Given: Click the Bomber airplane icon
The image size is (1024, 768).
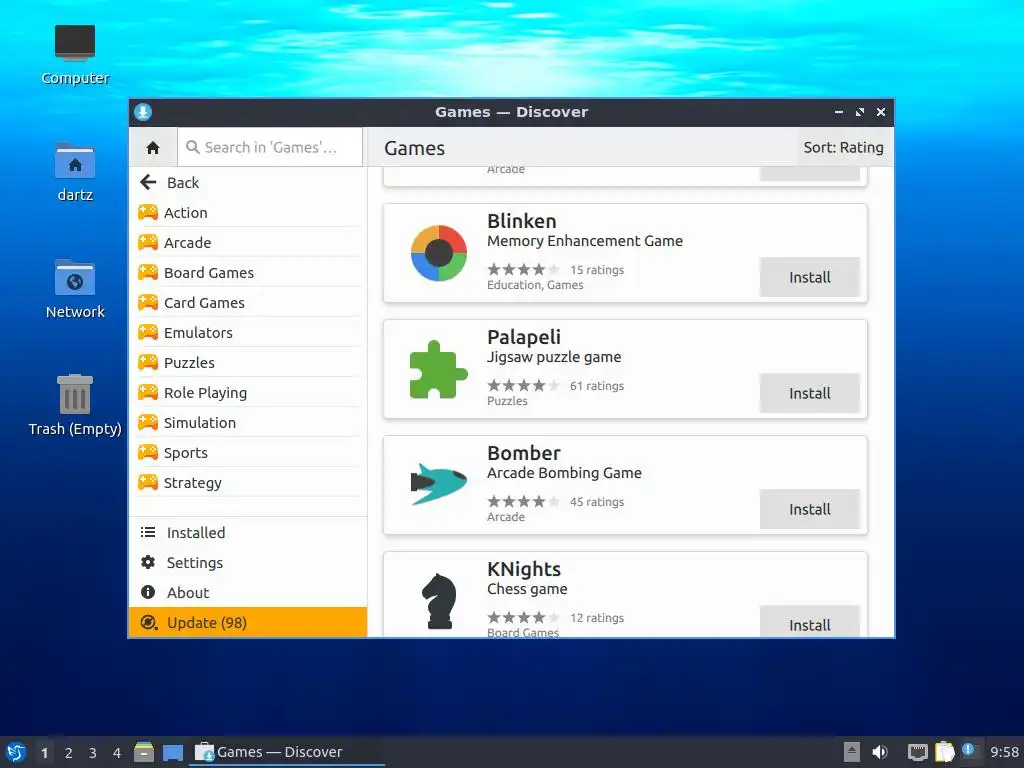Looking at the screenshot, I should coord(438,484).
